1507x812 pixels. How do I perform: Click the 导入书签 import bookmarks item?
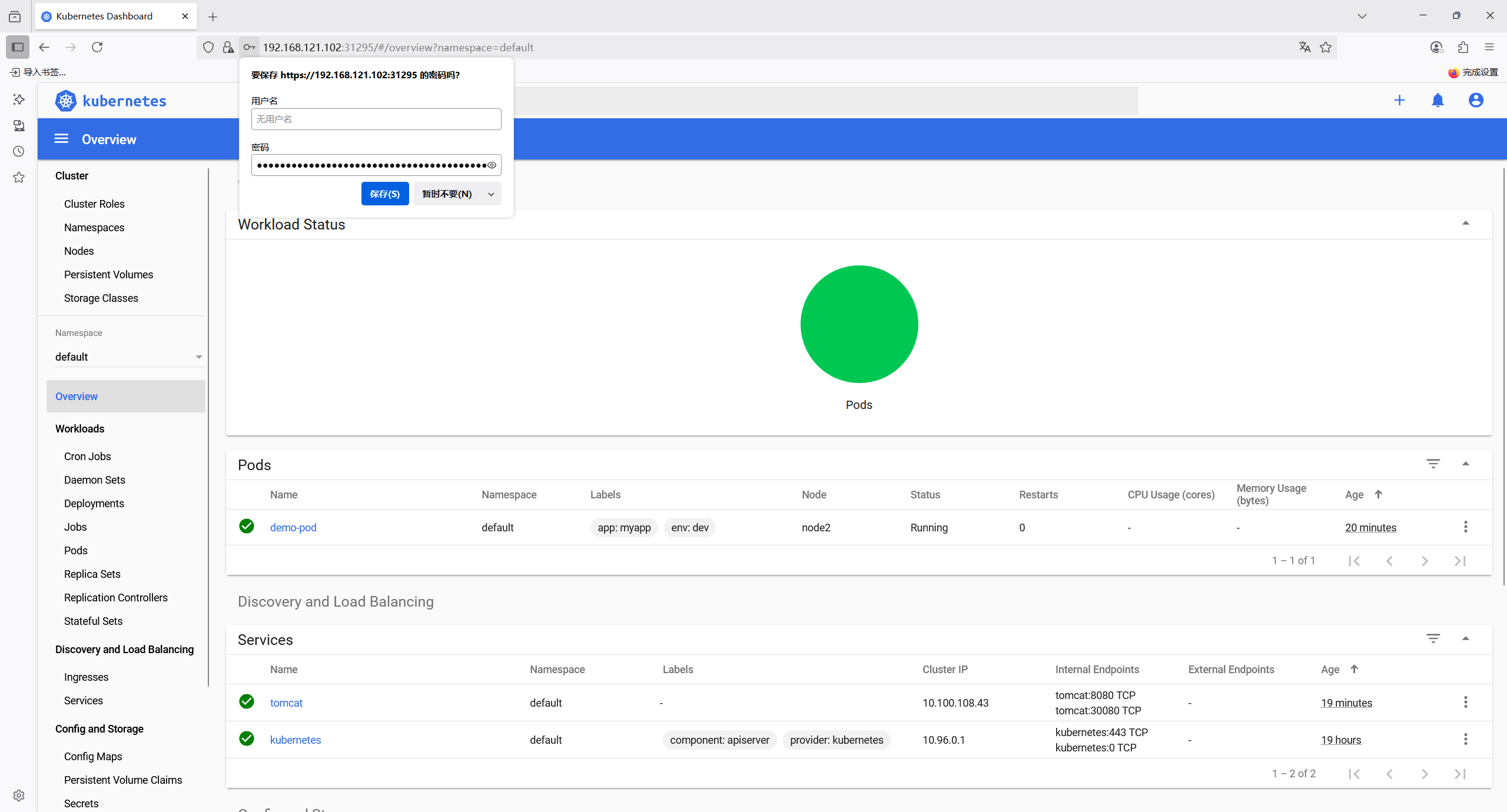(38, 72)
